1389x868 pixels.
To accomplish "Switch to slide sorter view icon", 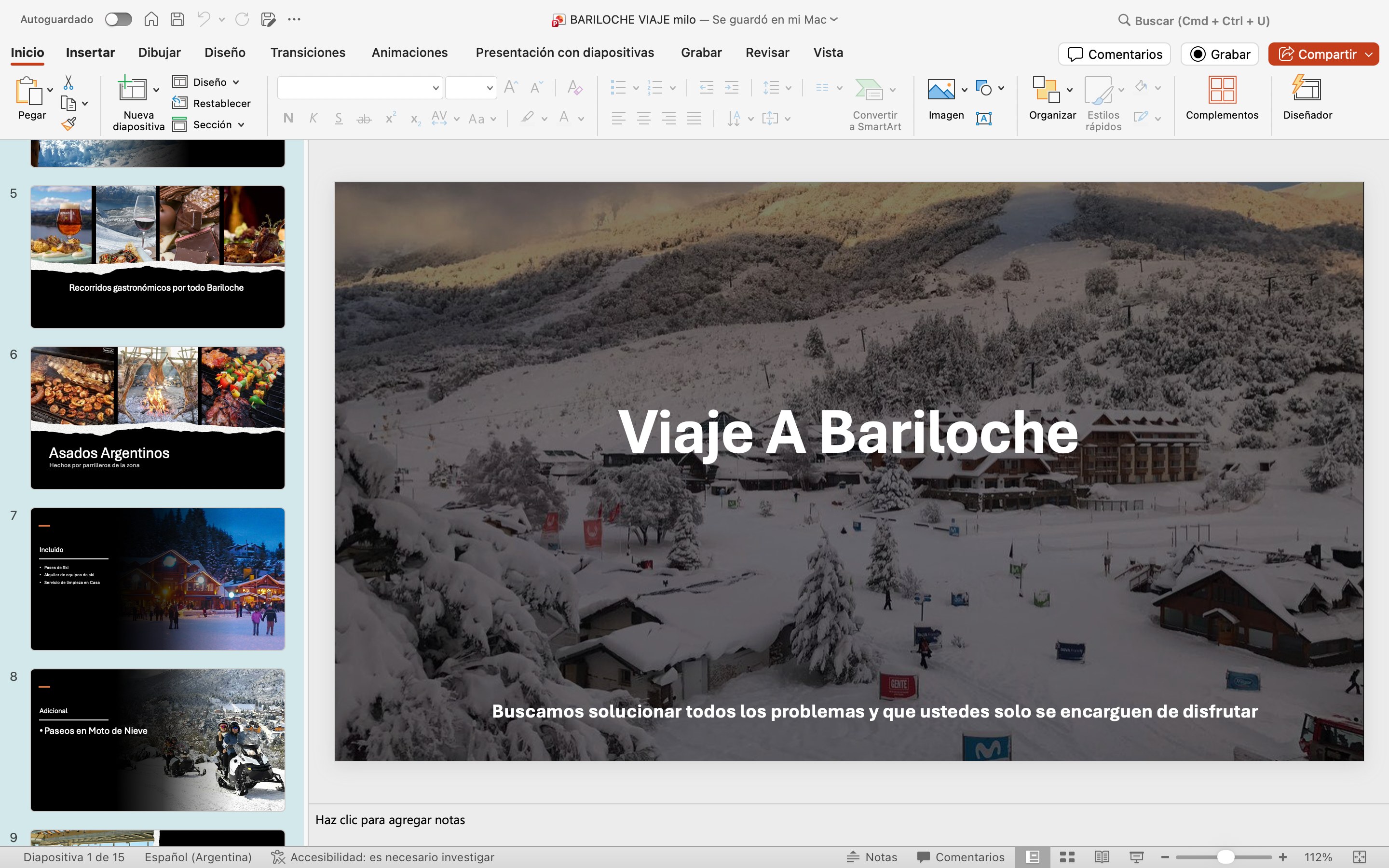I will tap(1067, 857).
